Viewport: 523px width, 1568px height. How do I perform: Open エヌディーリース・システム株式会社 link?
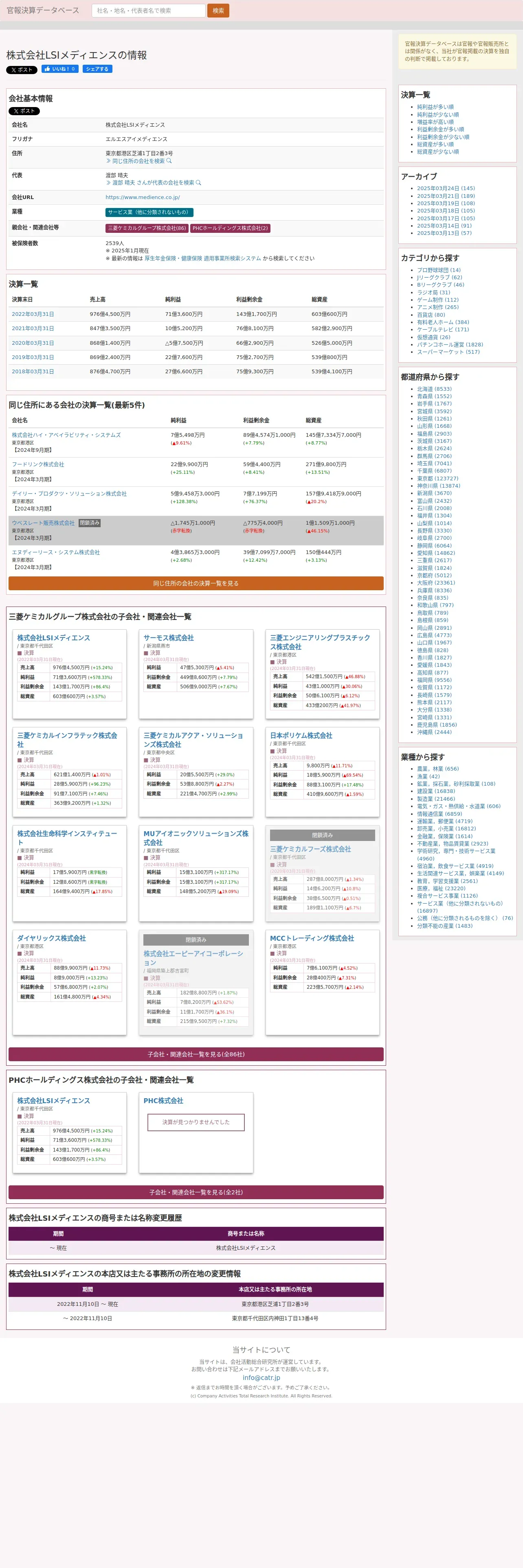[x=56, y=552]
